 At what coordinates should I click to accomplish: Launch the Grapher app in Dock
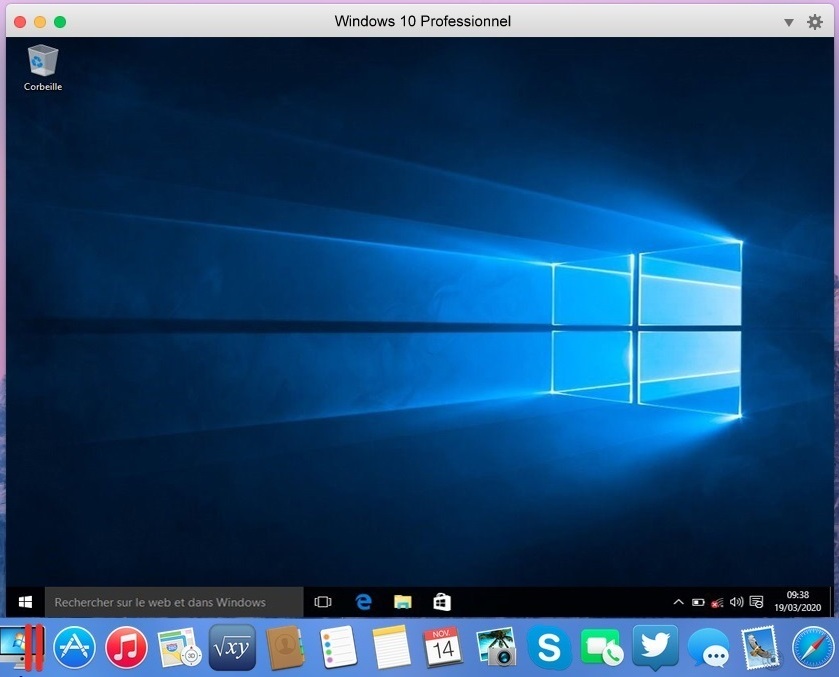pyautogui.click(x=232, y=648)
